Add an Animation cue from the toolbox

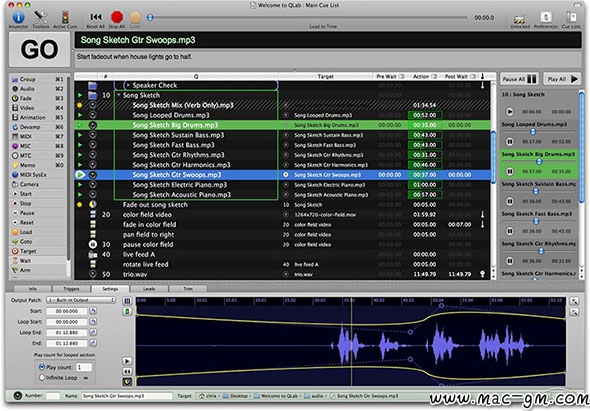[x=38, y=117]
